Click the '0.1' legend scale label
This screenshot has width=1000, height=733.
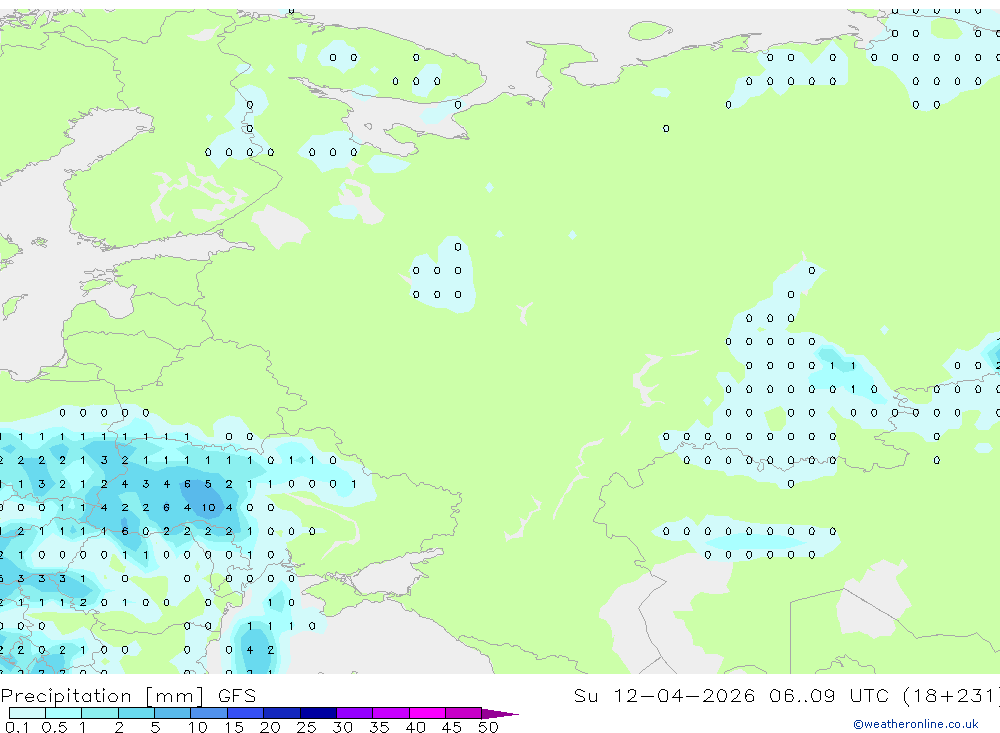pyautogui.click(x=17, y=727)
